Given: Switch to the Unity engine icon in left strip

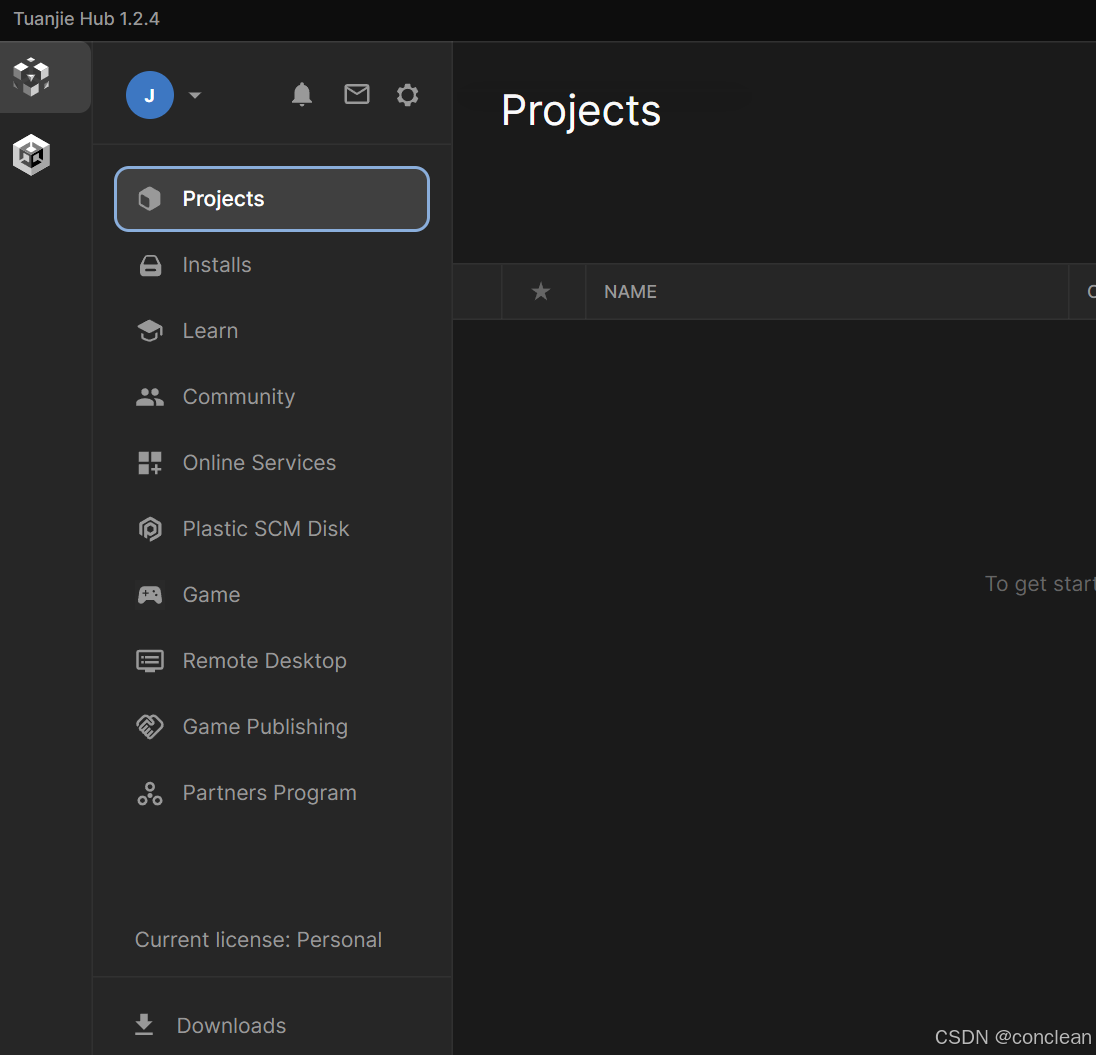Looking at the screenshot, I should tap(31, 155).
